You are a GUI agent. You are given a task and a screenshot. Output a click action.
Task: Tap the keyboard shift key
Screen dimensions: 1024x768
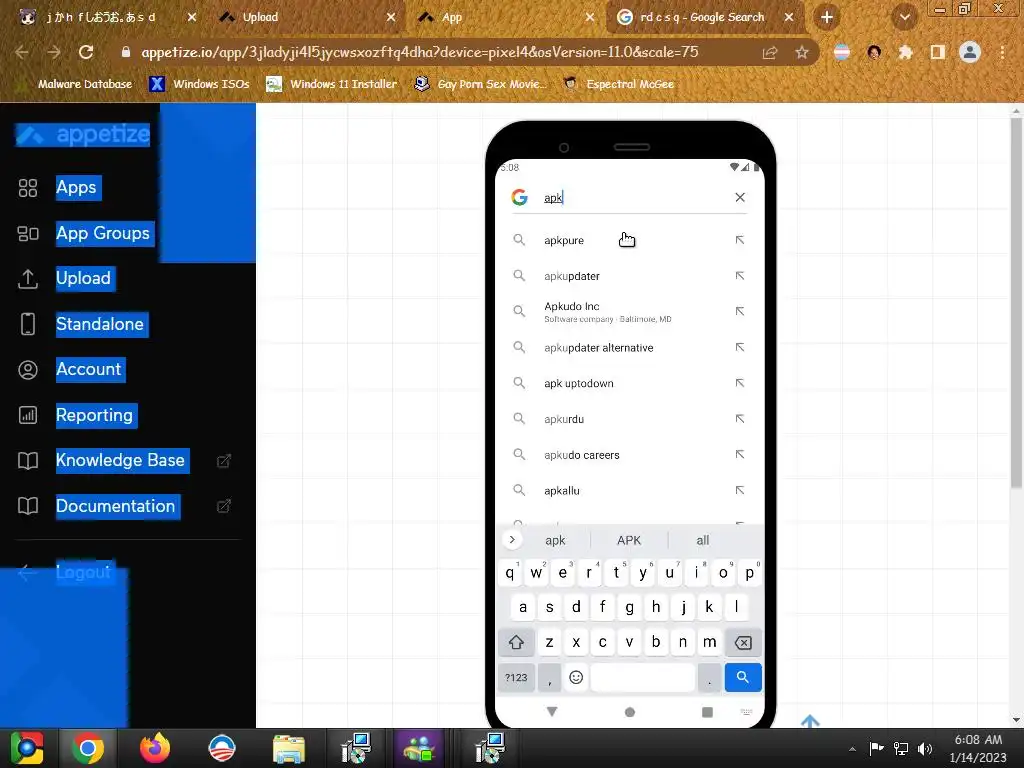(516, 643)
